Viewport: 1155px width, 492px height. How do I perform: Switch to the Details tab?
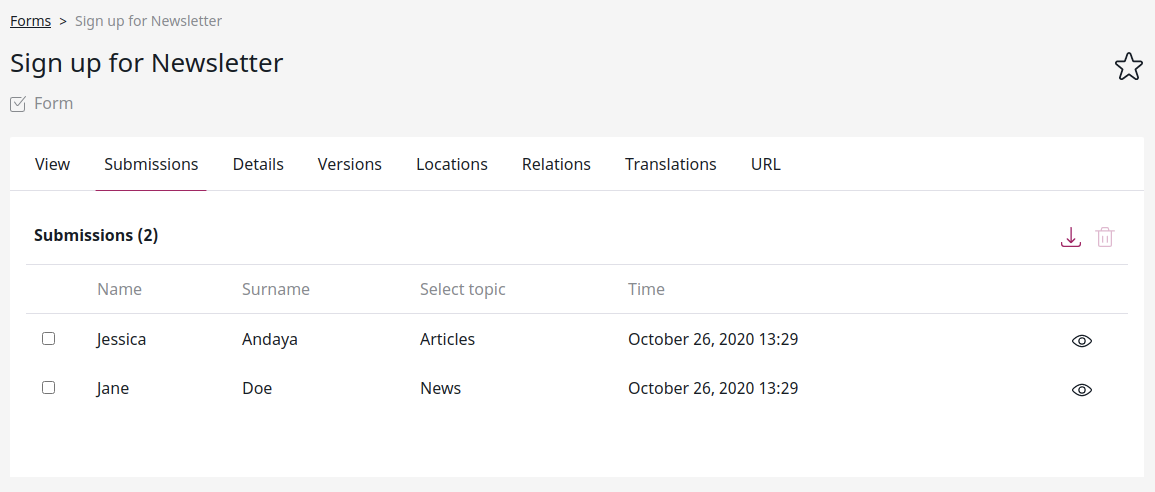258,164
